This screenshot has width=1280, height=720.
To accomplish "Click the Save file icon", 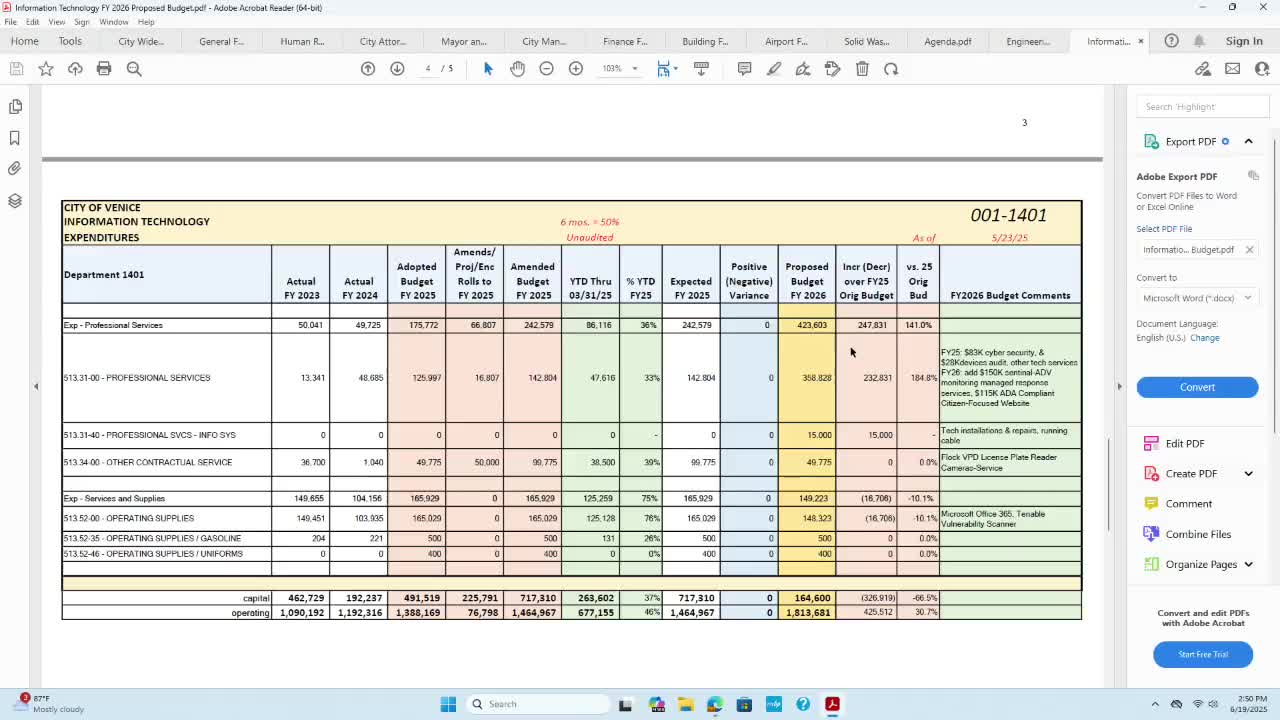I will [x=16, y=68].
